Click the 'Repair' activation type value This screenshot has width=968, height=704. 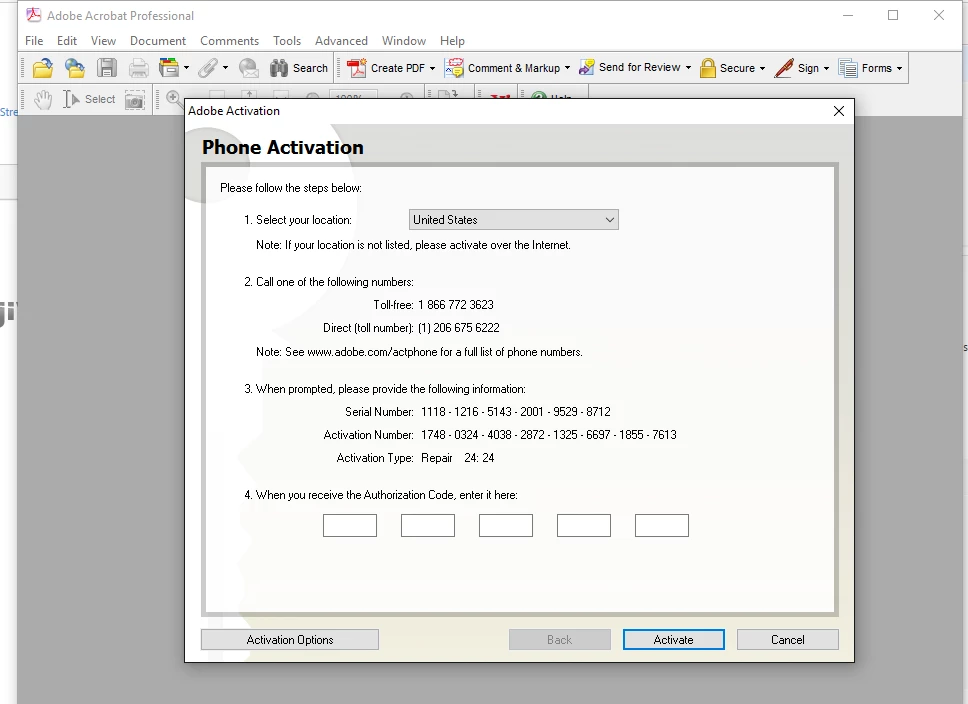[x=436, y=458]
